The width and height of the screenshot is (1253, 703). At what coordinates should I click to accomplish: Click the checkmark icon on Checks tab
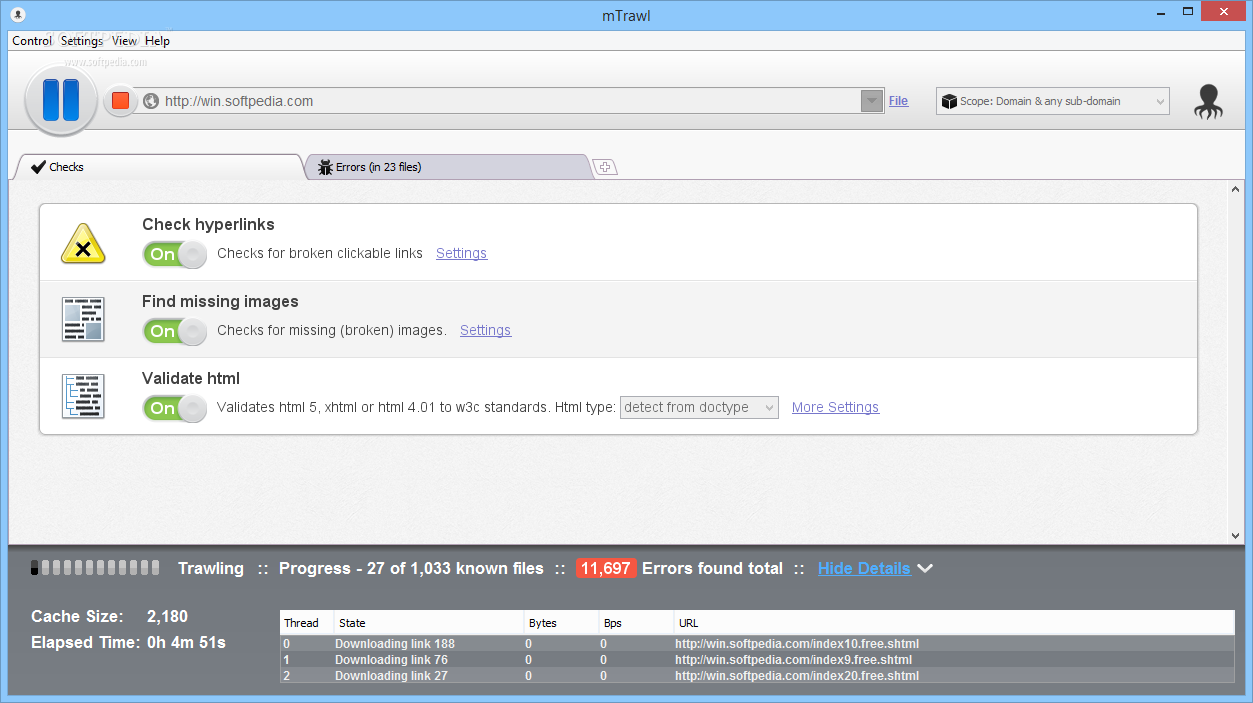point(39,167)
